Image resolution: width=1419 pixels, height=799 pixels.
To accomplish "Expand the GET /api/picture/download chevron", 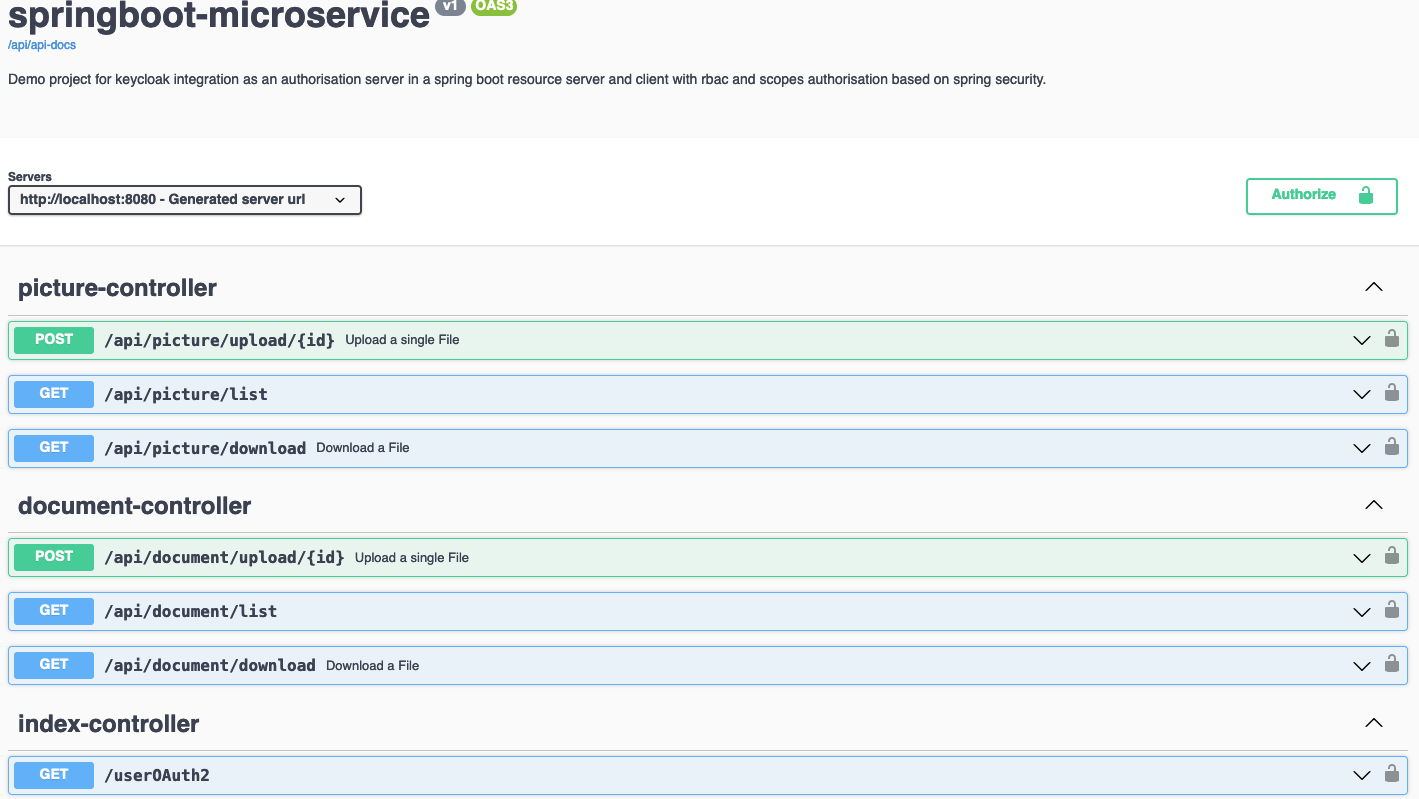I will 1361,448.
